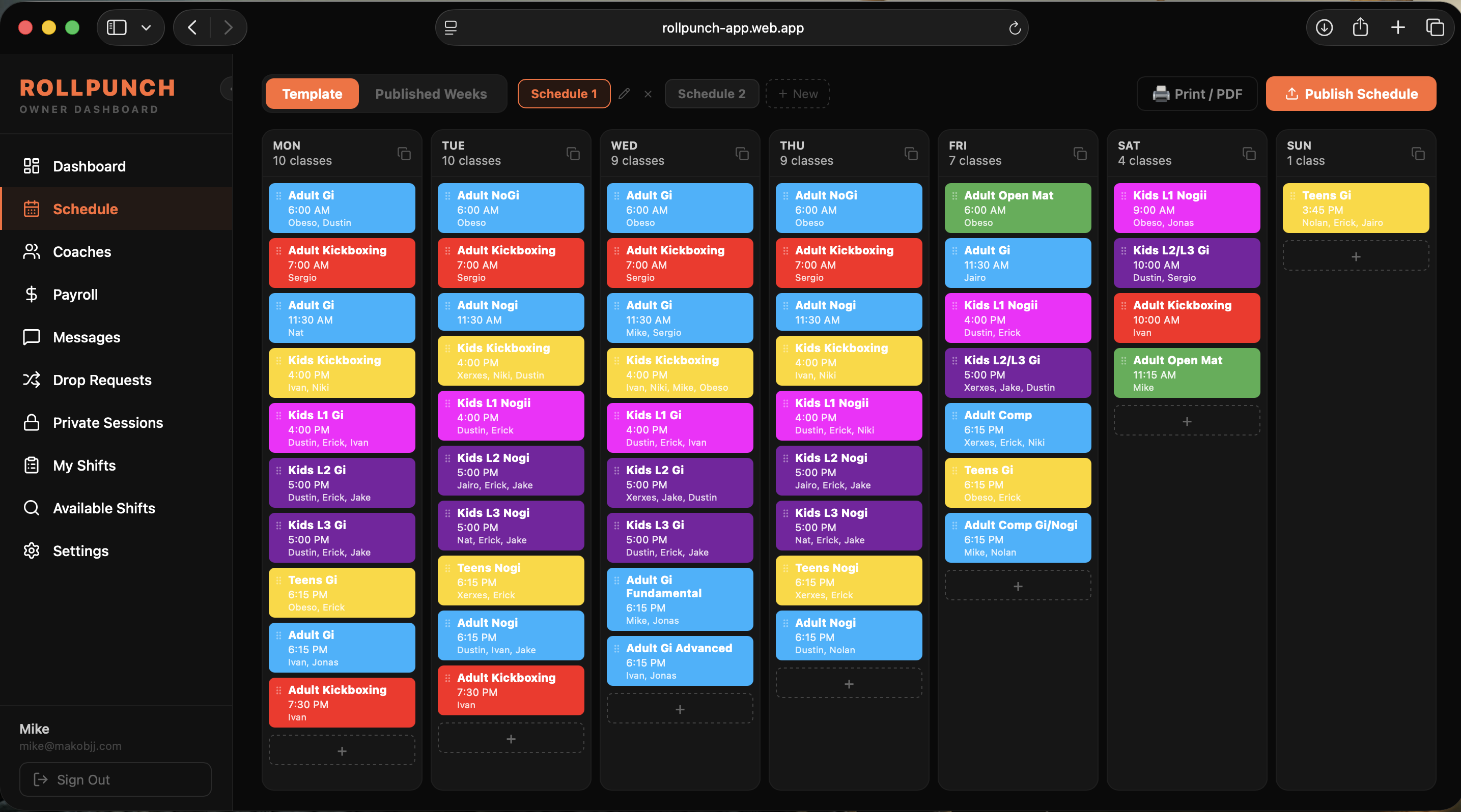Collapse the sidebar with the edge chevron

(228, 89)
